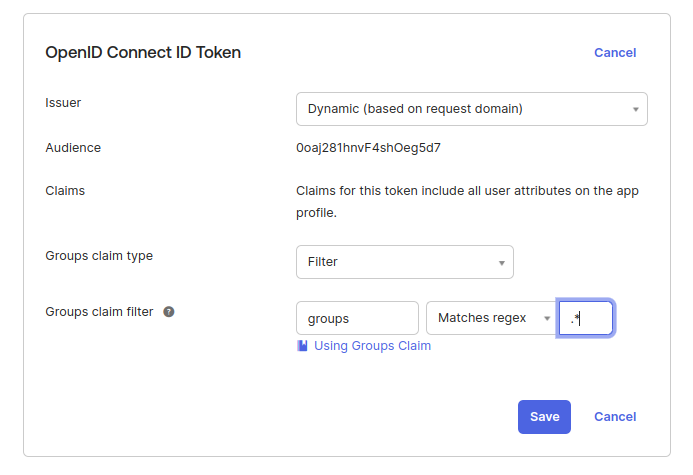Expand the Matches regex dropdown
693x475 pixels.
[491, 318]
